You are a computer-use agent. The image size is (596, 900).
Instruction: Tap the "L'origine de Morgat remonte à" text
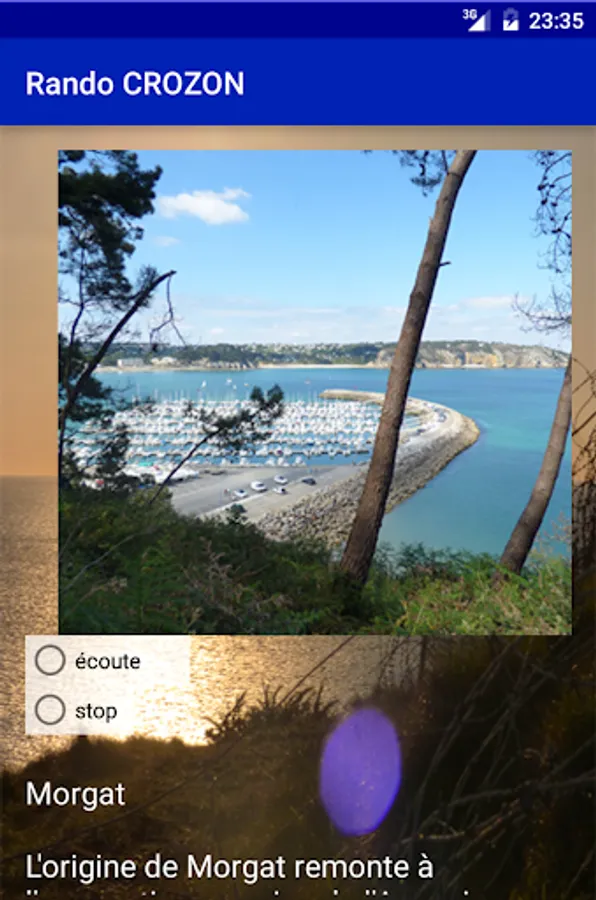[x=229, y=867]
